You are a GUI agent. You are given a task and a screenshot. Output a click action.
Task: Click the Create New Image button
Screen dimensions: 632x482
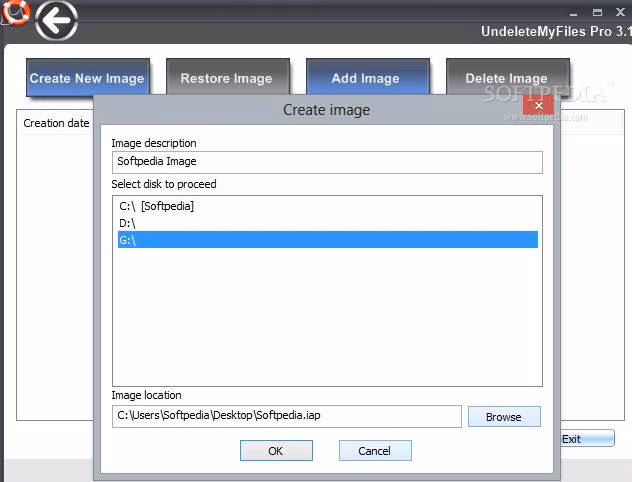coord(88,77)
